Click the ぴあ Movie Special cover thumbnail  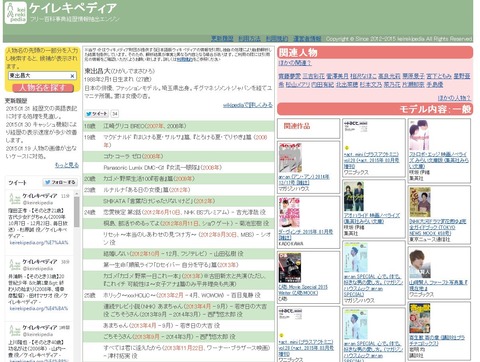coord(290,268)
